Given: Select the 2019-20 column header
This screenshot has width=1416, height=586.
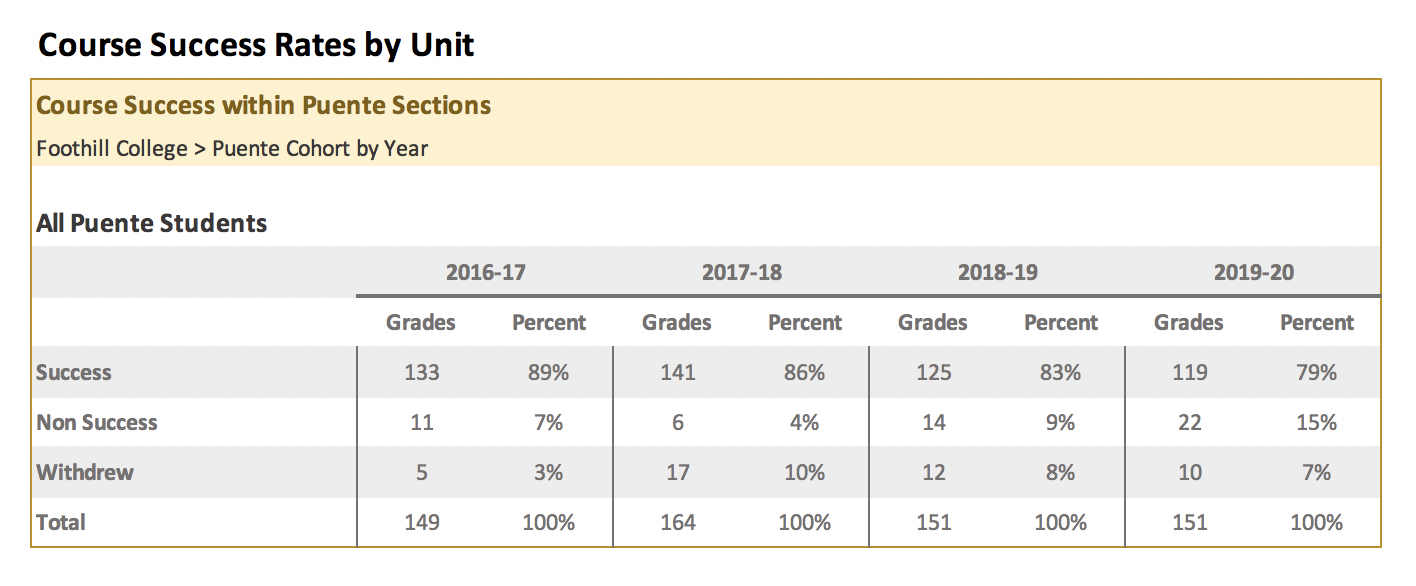Looking at the screenshot, I should click(1253, 272).
